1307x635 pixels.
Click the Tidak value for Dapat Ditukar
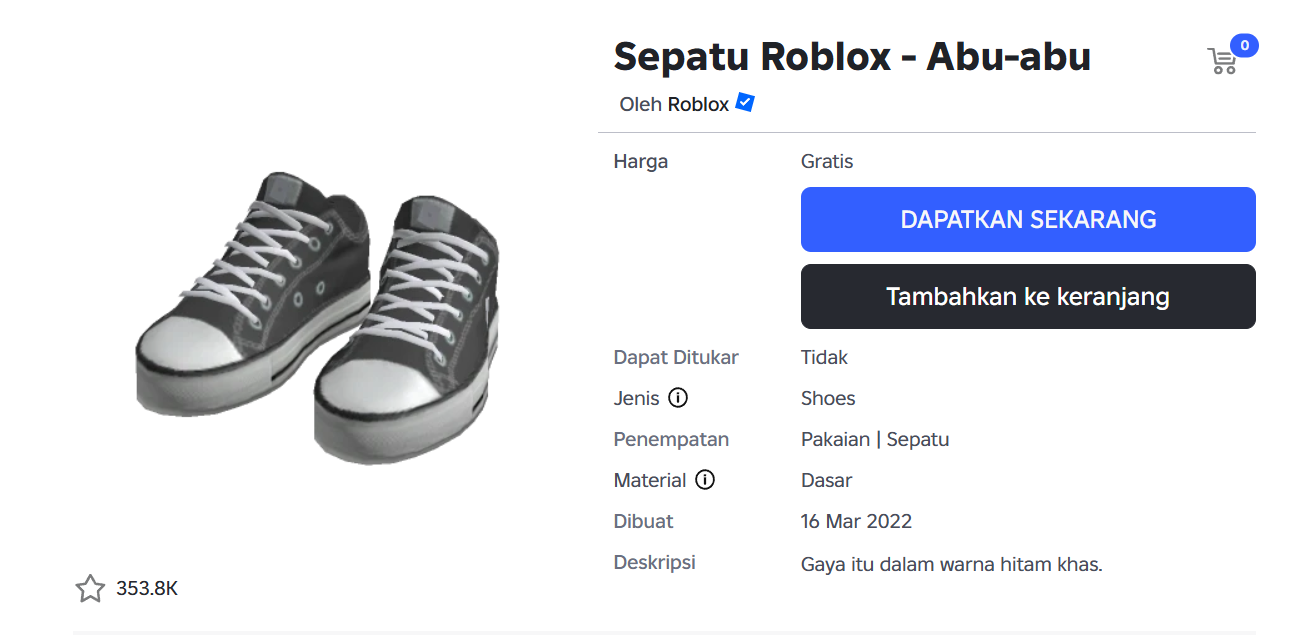pos(823,357)
